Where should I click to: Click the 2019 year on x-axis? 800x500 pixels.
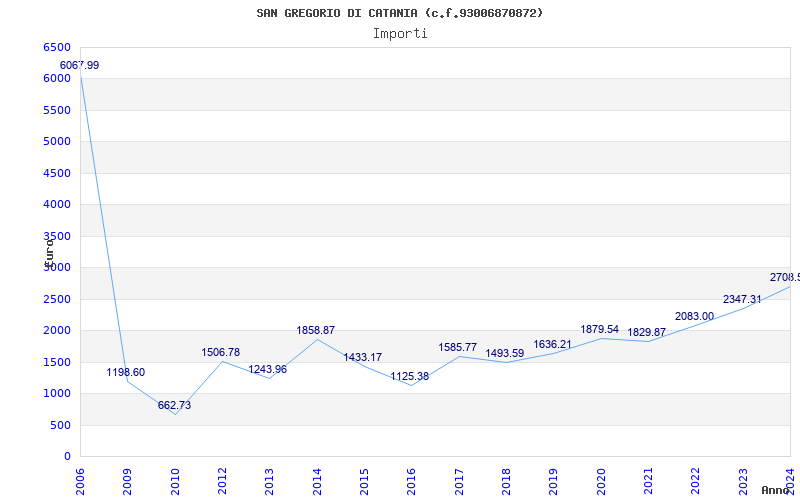point(554,479)
